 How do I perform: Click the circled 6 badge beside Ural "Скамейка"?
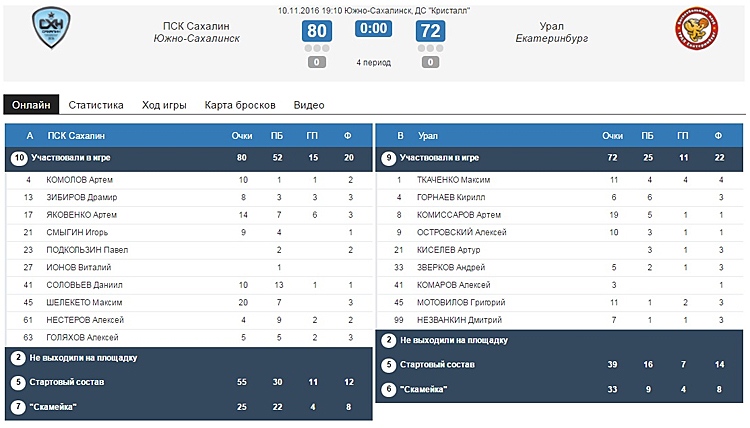tap(388, 389)
